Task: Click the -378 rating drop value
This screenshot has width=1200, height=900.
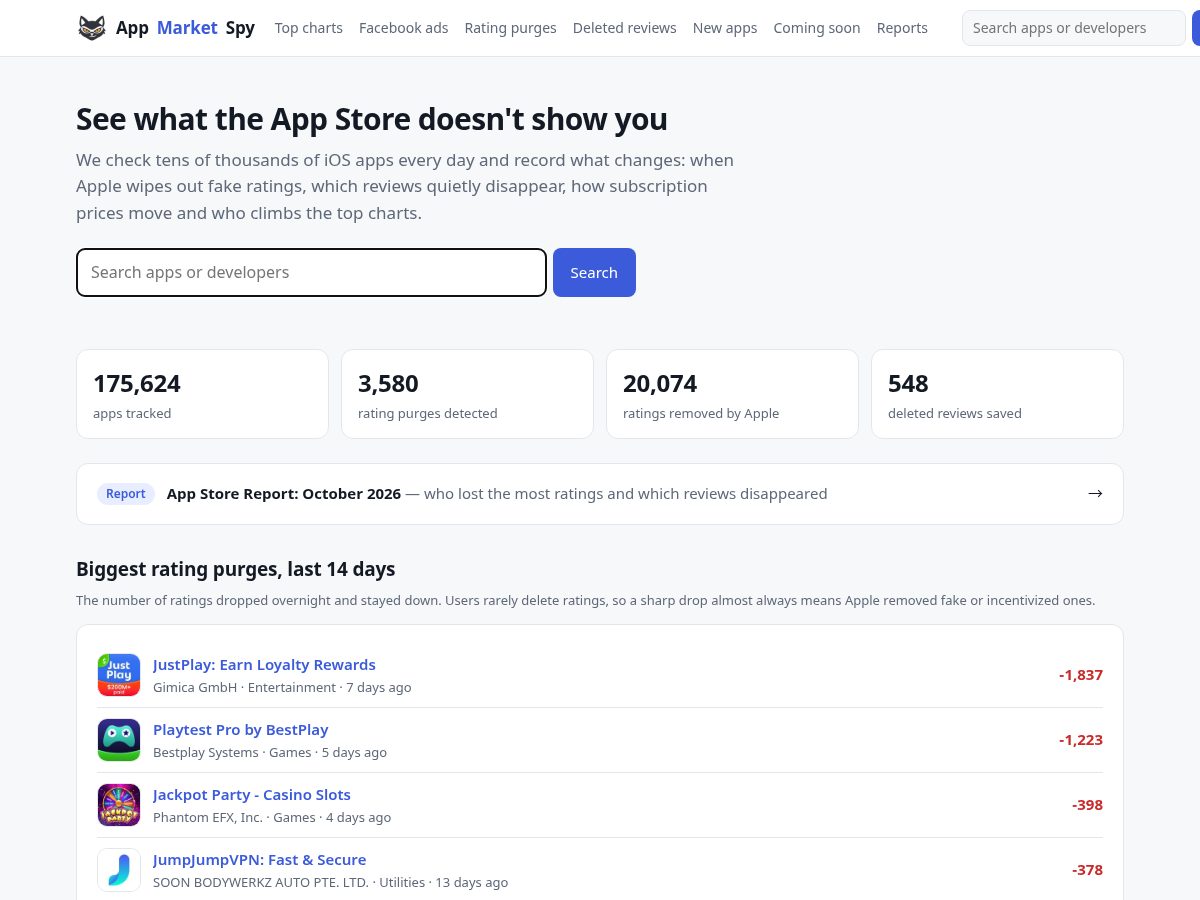Action: pos(1087,870)
